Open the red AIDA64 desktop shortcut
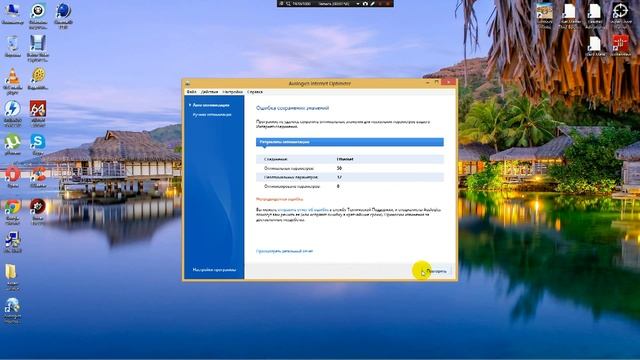640x360 pixels. [x=38, y=113]
